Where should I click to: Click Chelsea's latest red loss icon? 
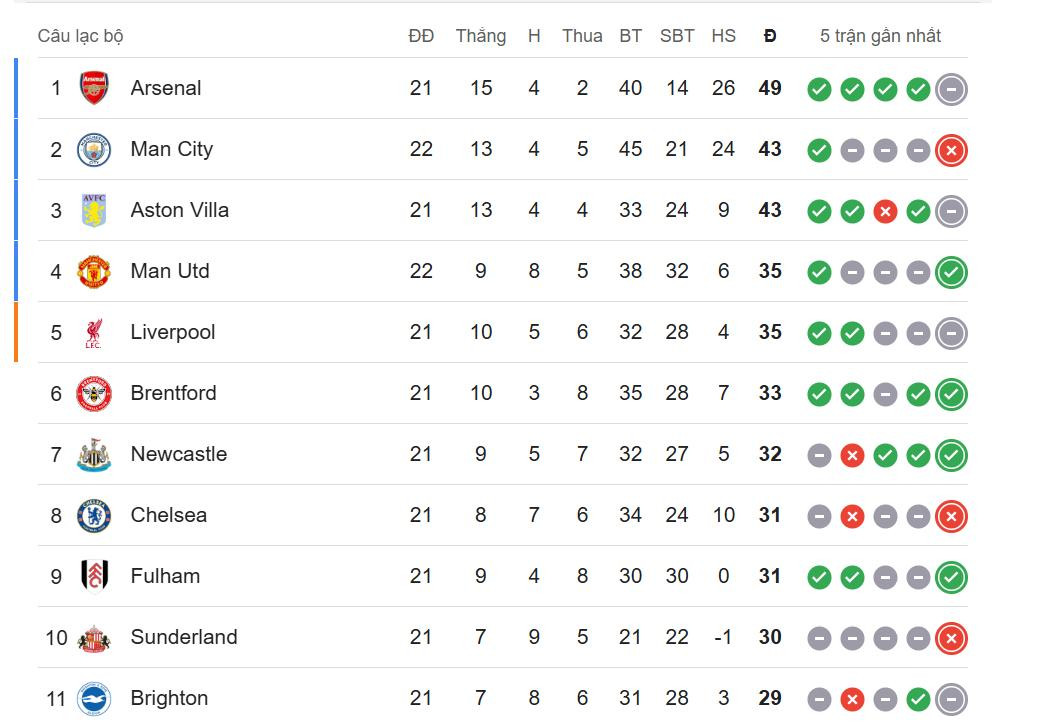pyautogui.click(x=951, y=516)
